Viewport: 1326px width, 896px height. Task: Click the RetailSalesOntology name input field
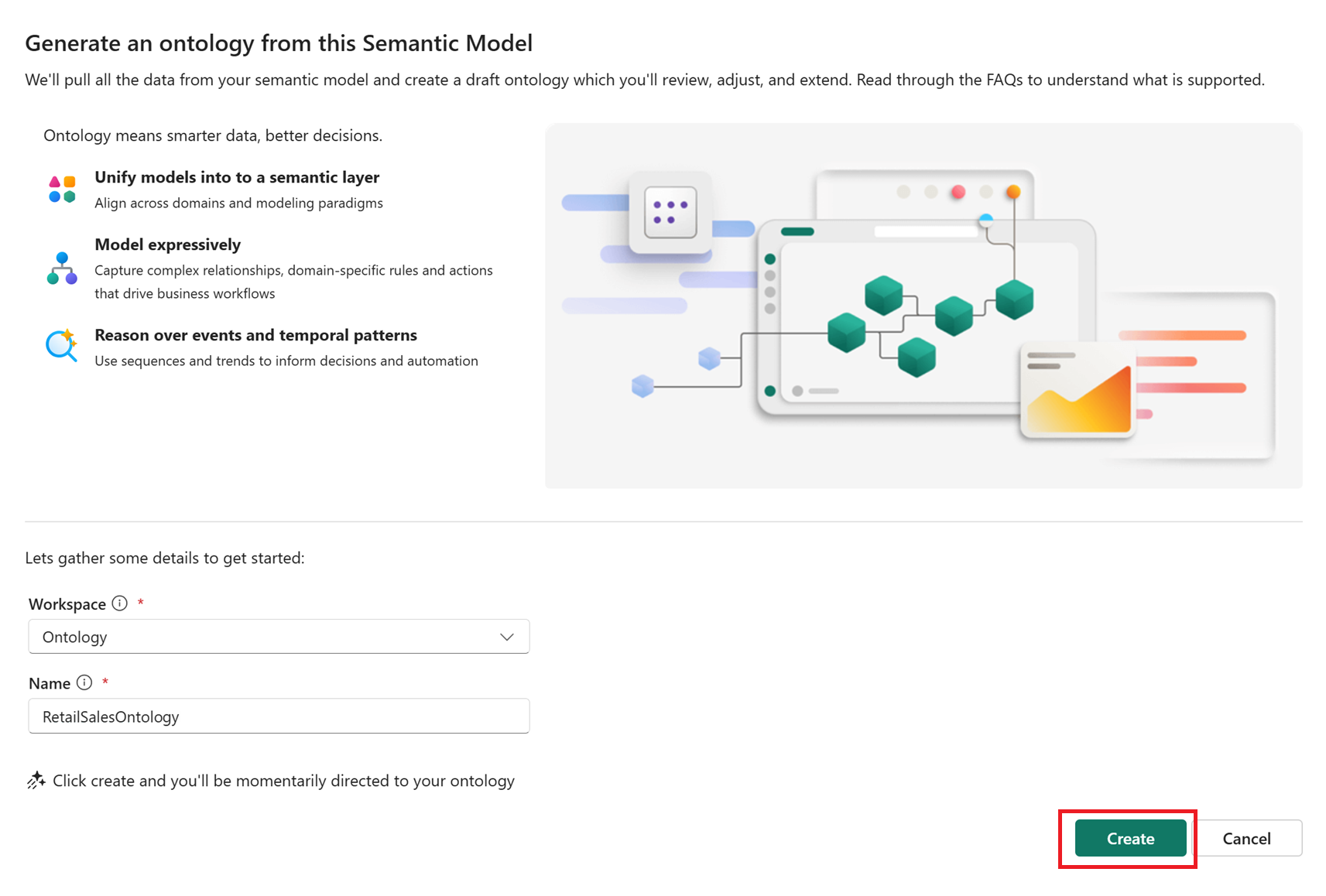[279, 716]
